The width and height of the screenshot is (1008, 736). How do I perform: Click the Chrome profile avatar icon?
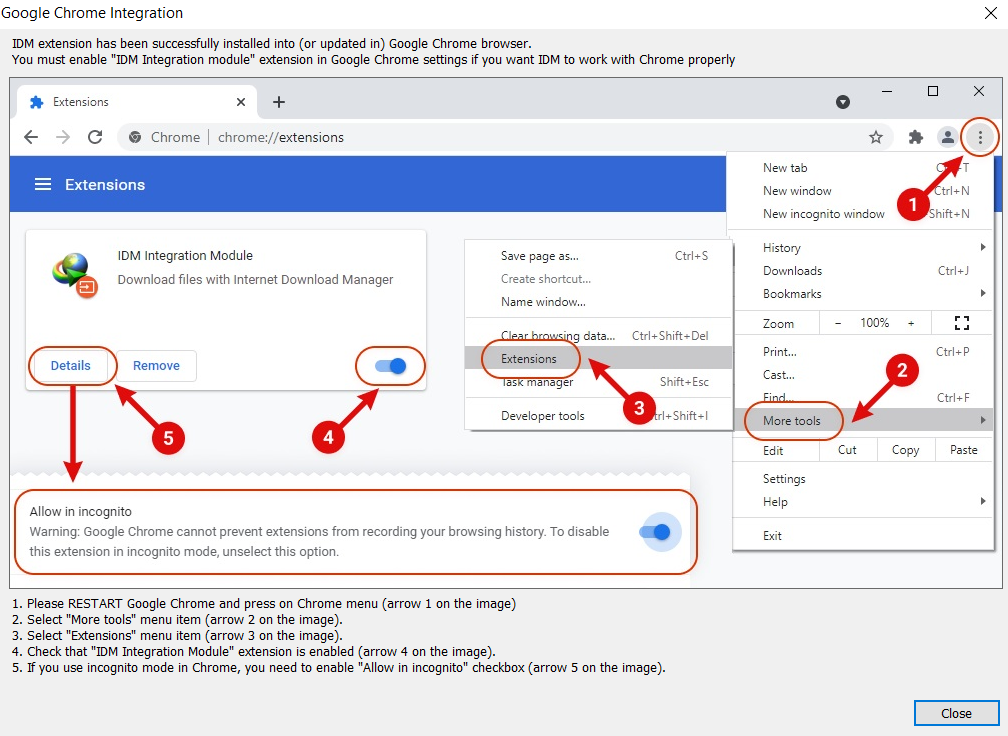coord(948,137)
